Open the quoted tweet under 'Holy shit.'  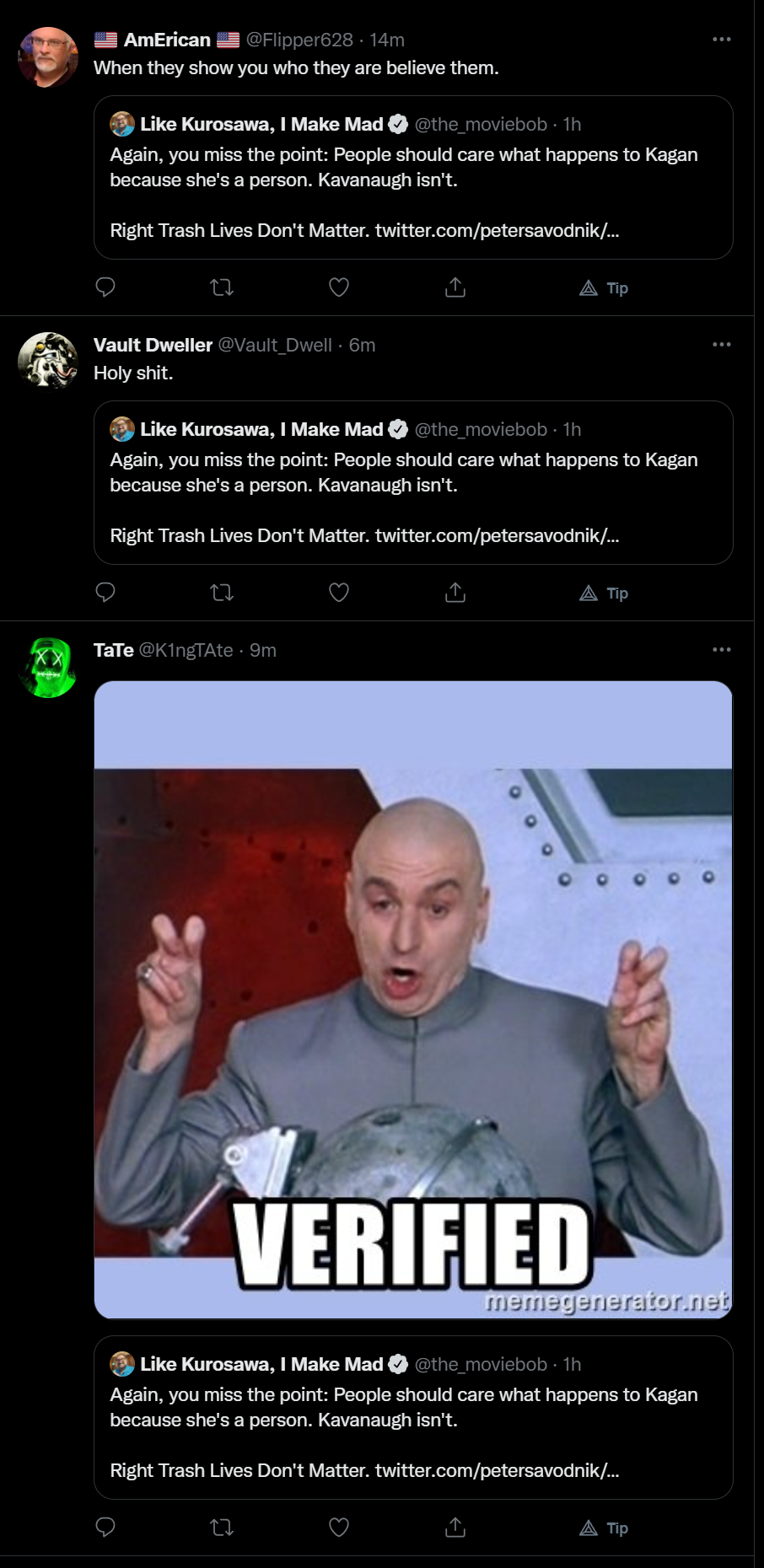click(413, 482)
